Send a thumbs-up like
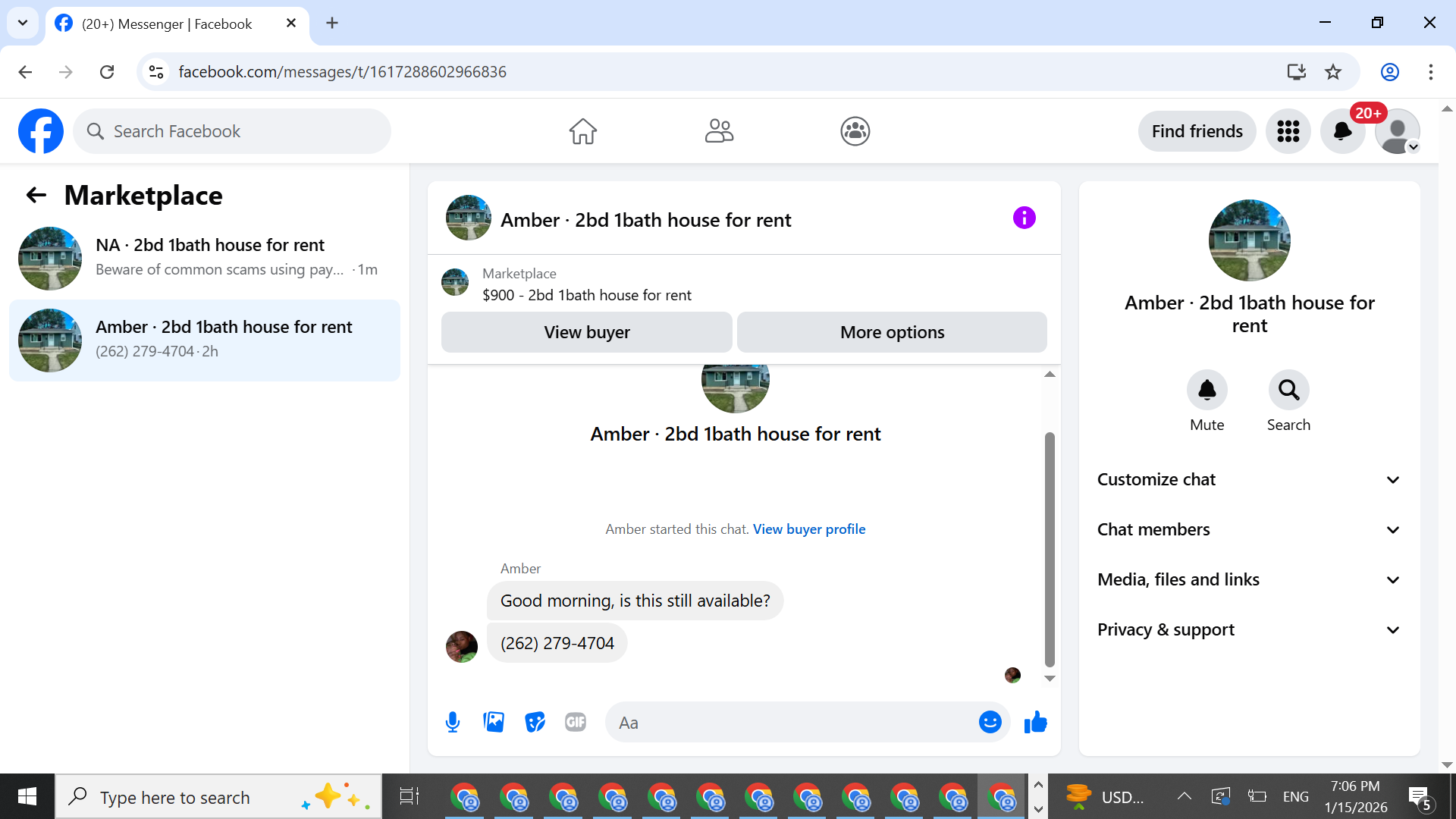This screenshot has width=1456, height=819. pos(1035,722)
